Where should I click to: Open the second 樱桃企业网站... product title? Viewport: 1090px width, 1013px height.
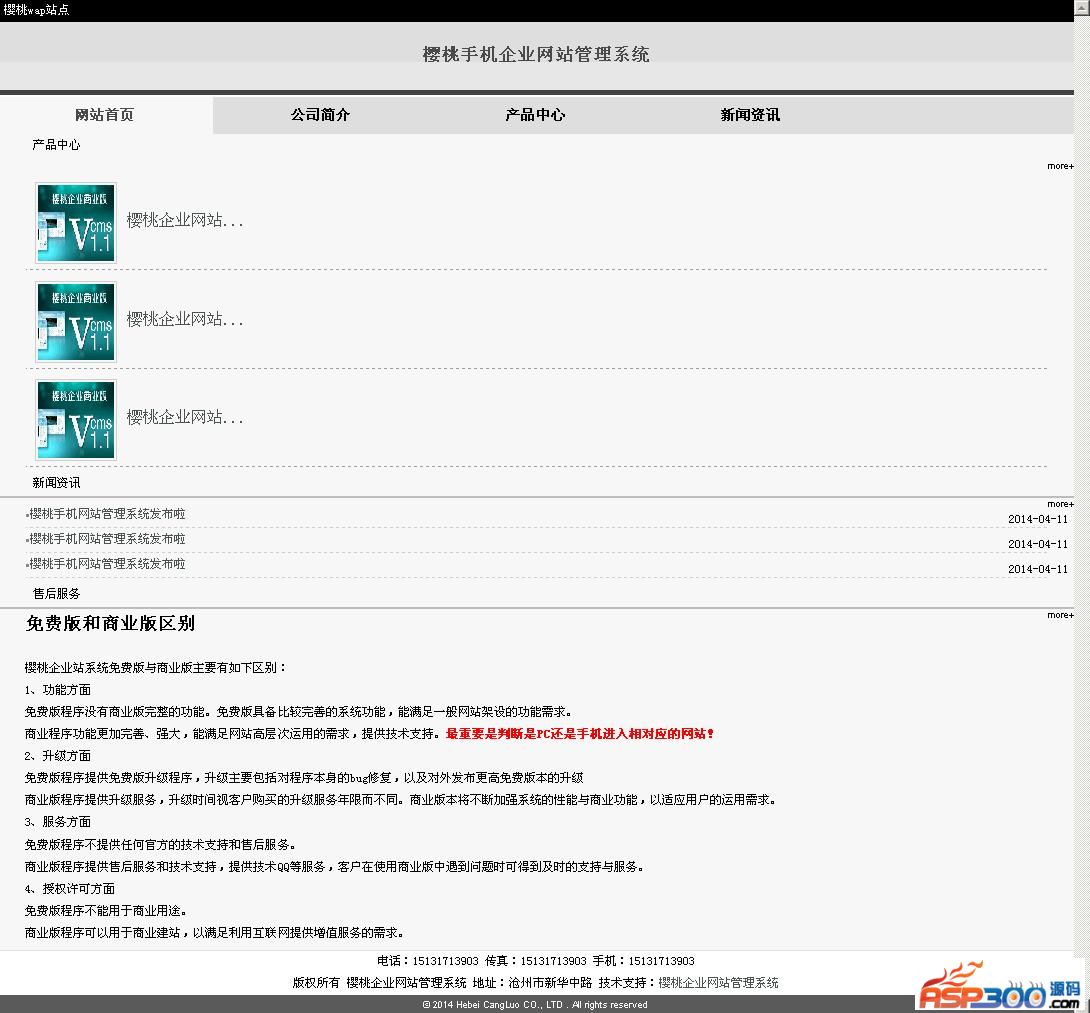185,319
